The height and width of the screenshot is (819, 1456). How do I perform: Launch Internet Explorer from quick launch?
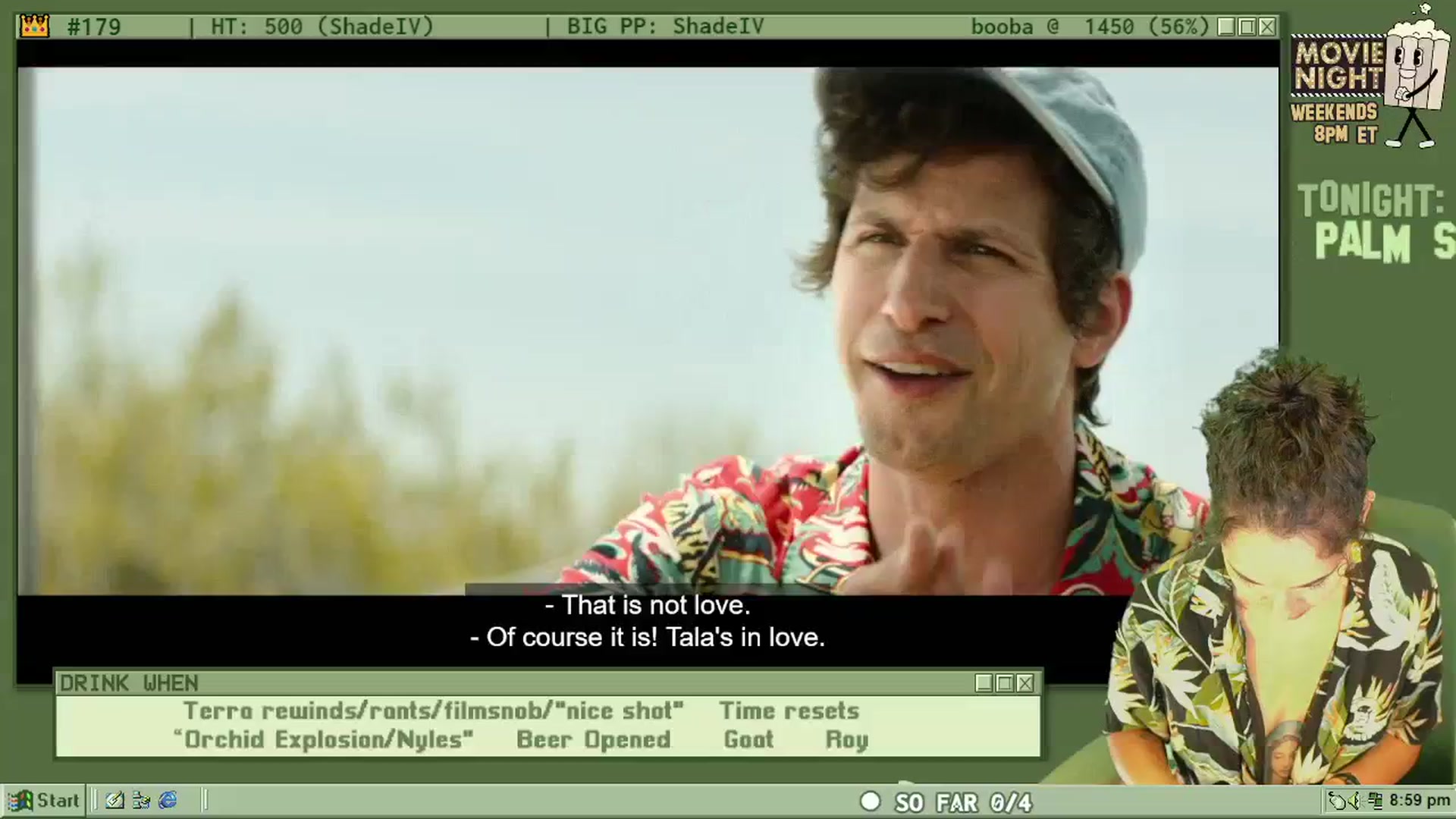click(168, 800)
